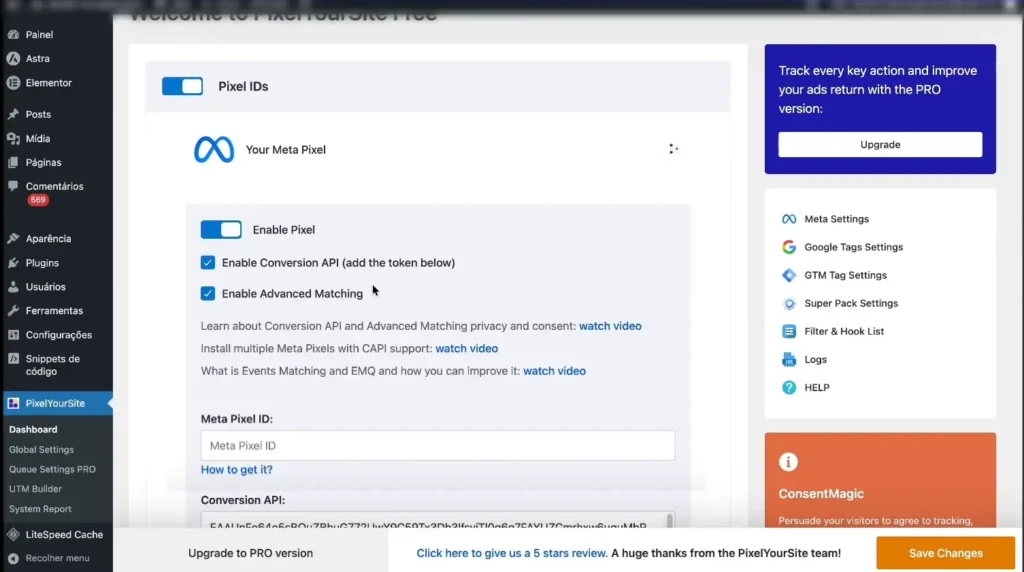Click the Recolher menu label
The width and height of the screenshot is (1024, 572).
tap(57, 558)
